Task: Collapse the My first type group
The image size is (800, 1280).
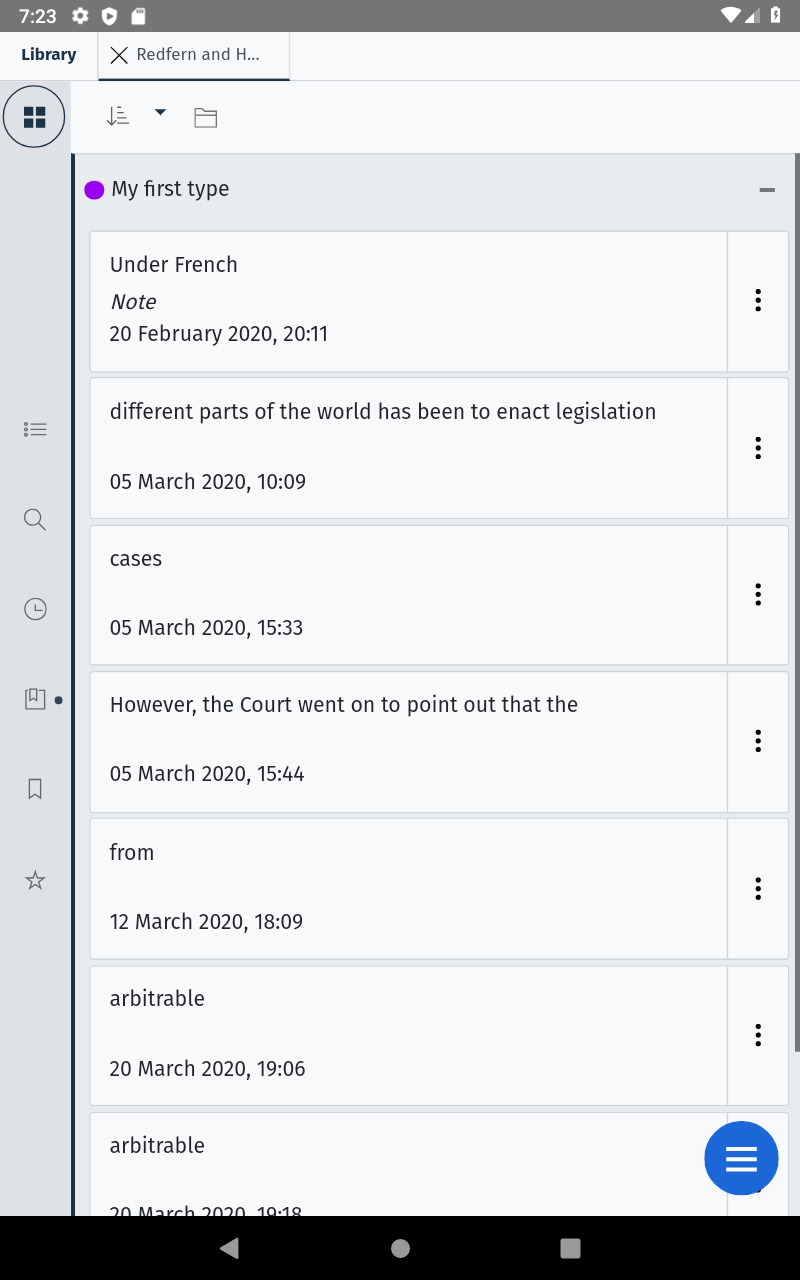Action: coord(767,190)
